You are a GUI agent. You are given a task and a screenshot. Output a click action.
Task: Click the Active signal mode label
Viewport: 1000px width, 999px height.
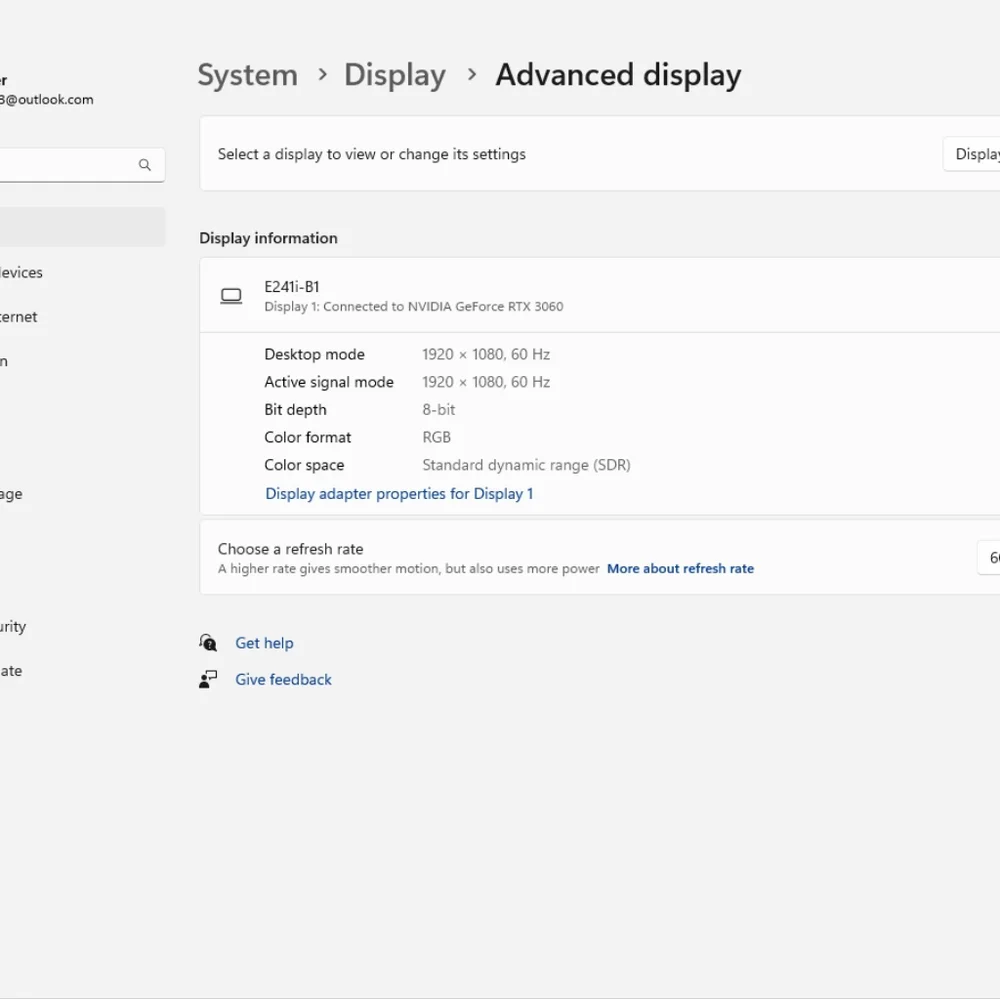click(x=329, y=382)
